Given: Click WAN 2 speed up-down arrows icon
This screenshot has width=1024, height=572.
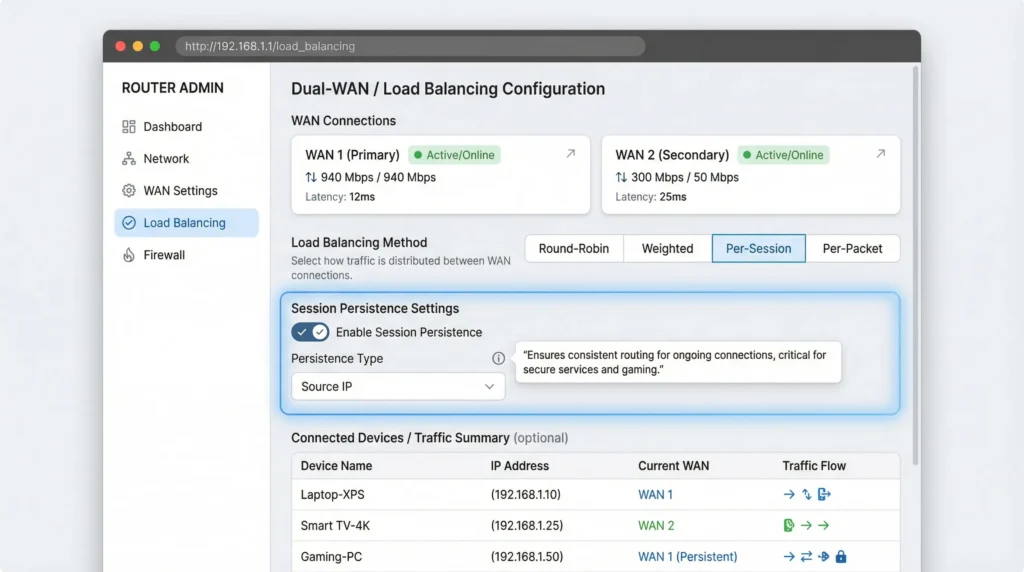Looking at the screenshot, I should click(621, 177).
